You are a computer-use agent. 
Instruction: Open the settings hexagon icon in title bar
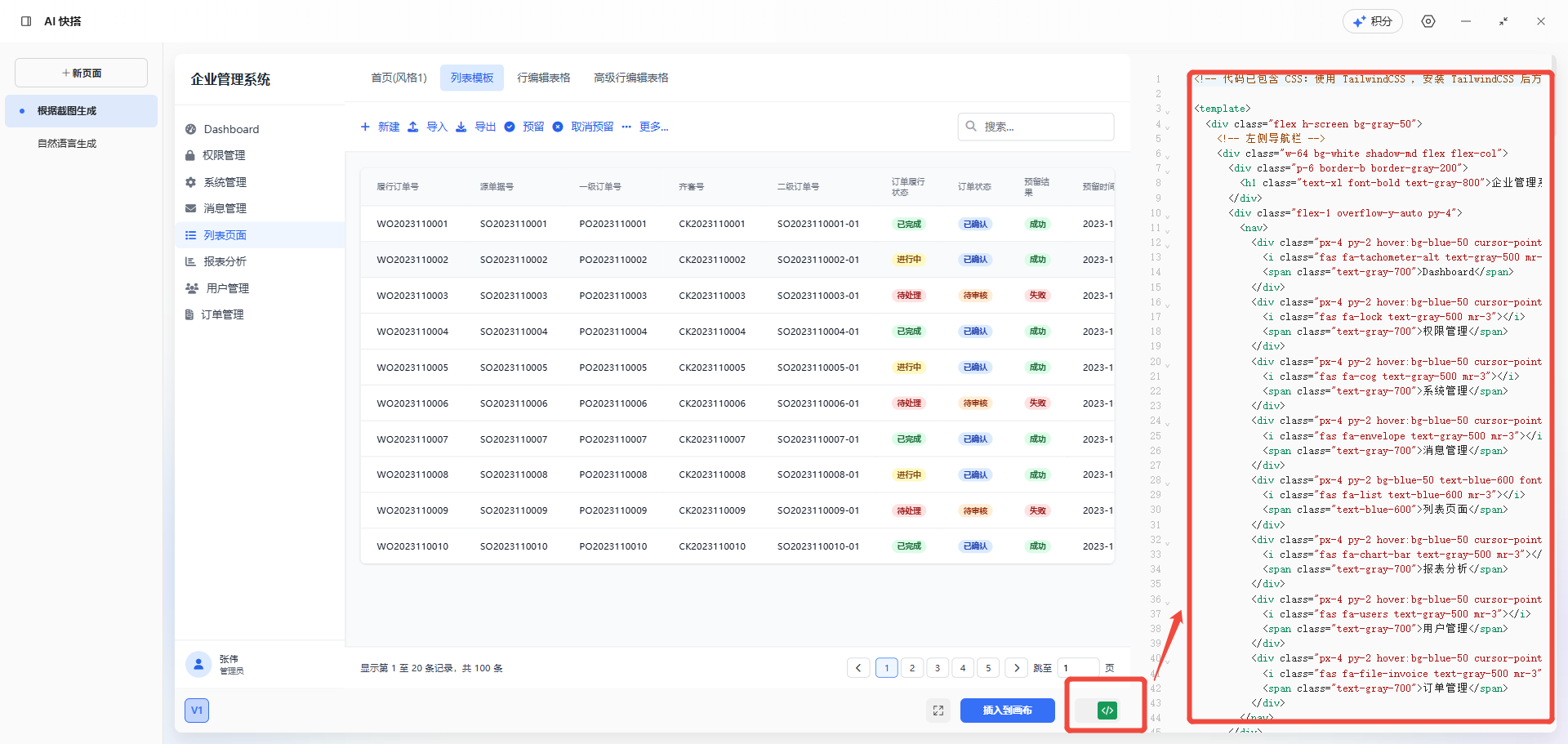pyautogui.click(x=1428, y=21)
